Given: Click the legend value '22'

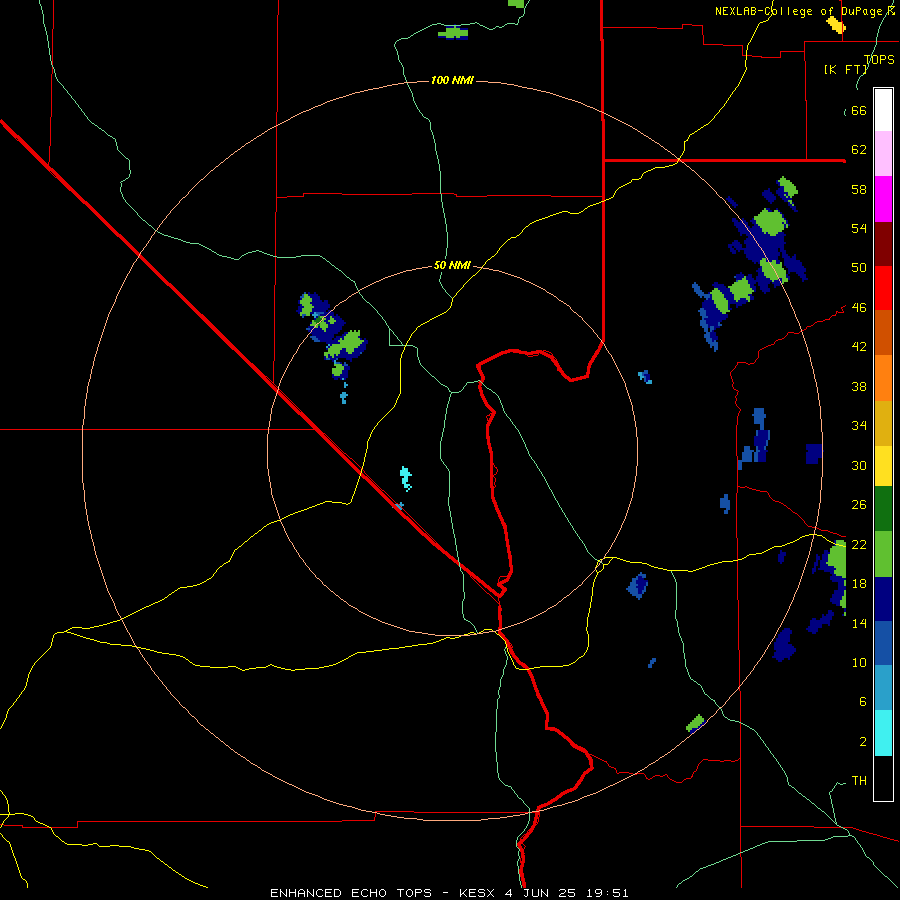Looking at the screenshot, I should coord(859,544).
